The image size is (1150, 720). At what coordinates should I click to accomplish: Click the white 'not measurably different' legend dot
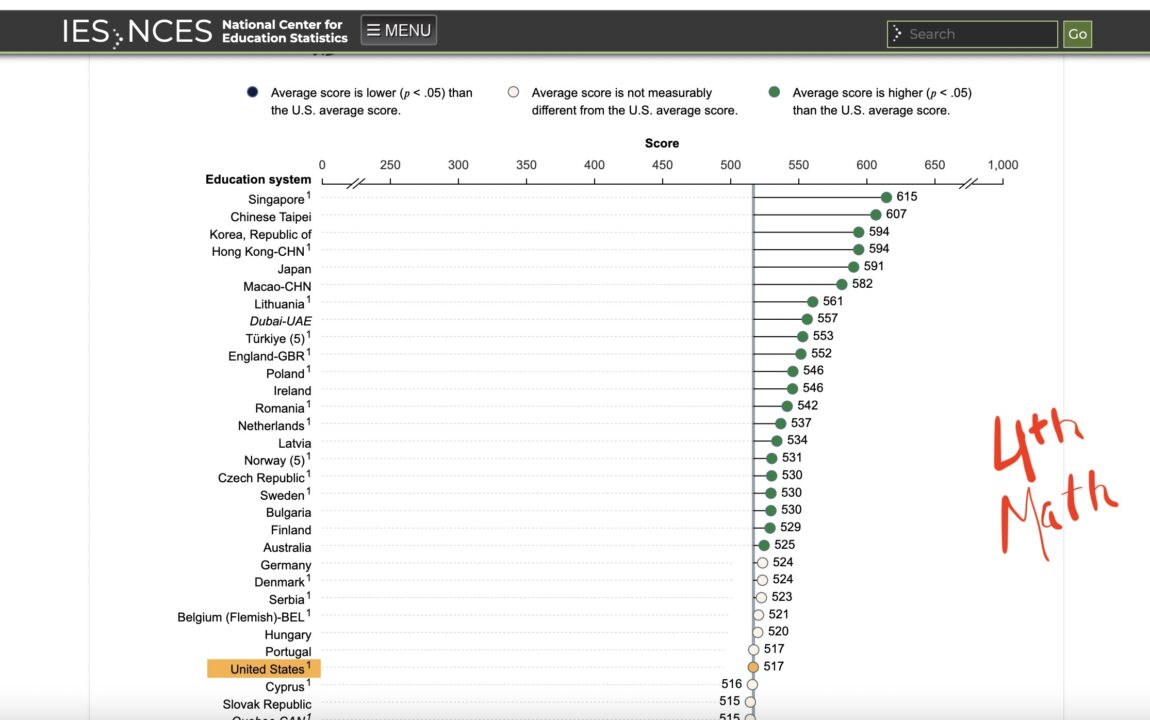pos(513,92)
